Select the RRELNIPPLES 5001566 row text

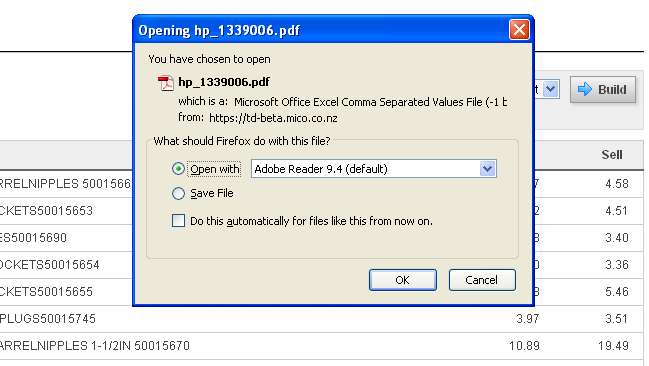tap(65, 184)
